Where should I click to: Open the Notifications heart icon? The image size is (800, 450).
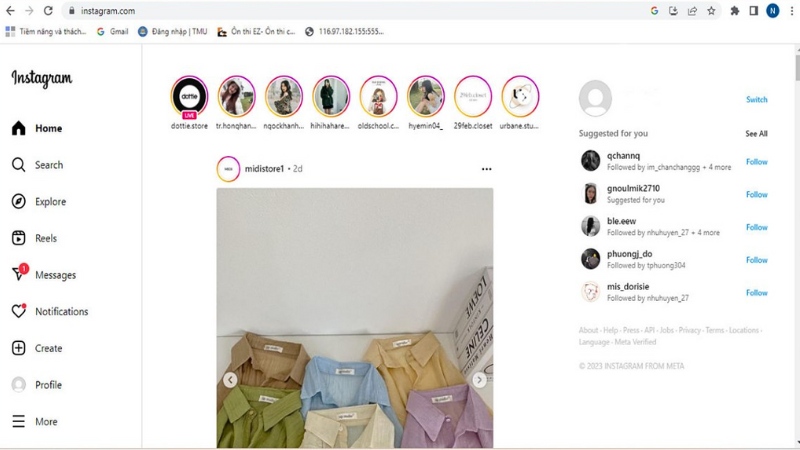(x=19, y=311)
